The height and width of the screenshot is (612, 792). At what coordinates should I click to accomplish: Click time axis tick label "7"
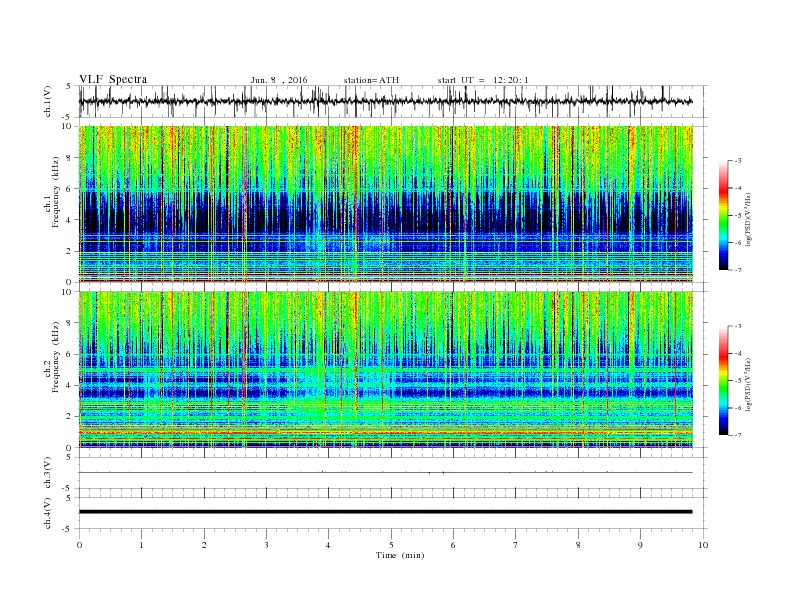pyautogui.click(x=516, y=545)
